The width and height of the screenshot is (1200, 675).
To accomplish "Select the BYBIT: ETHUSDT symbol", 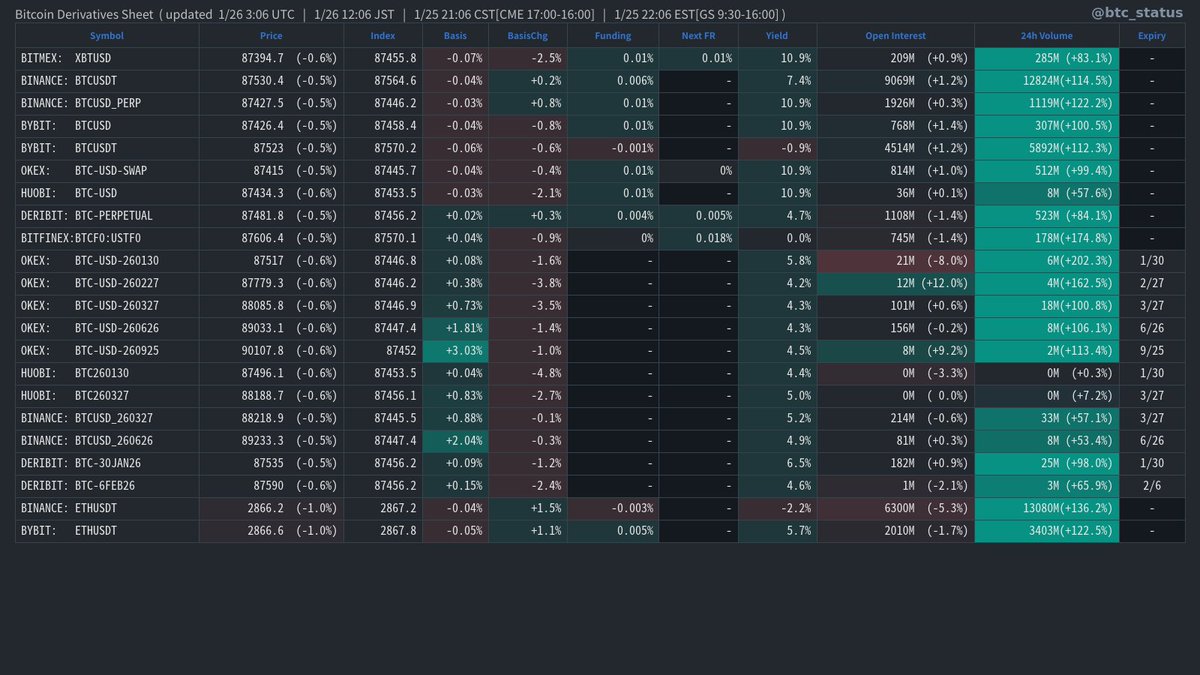I will click(70, 529).
